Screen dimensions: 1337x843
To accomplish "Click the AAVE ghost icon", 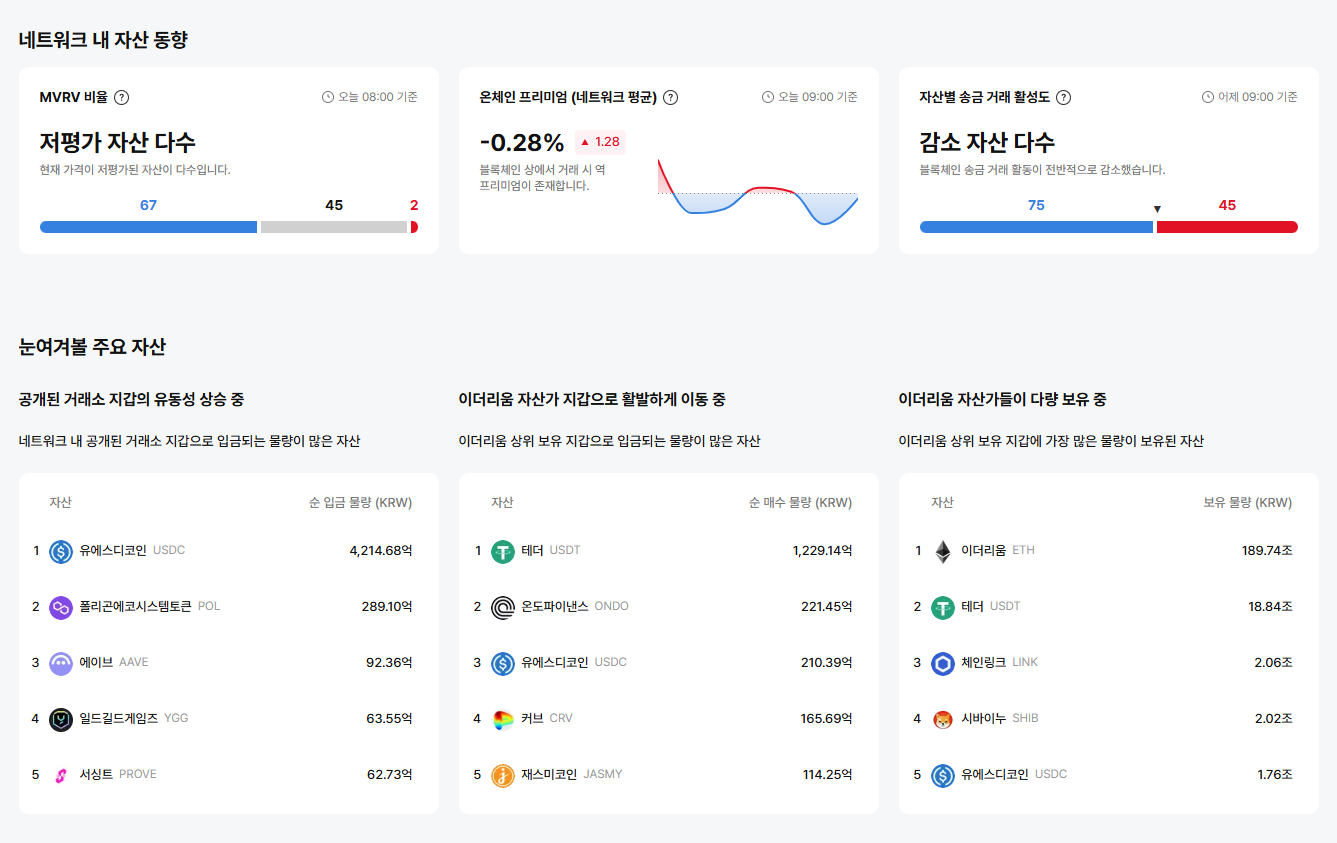I will [x=61, y=663].
